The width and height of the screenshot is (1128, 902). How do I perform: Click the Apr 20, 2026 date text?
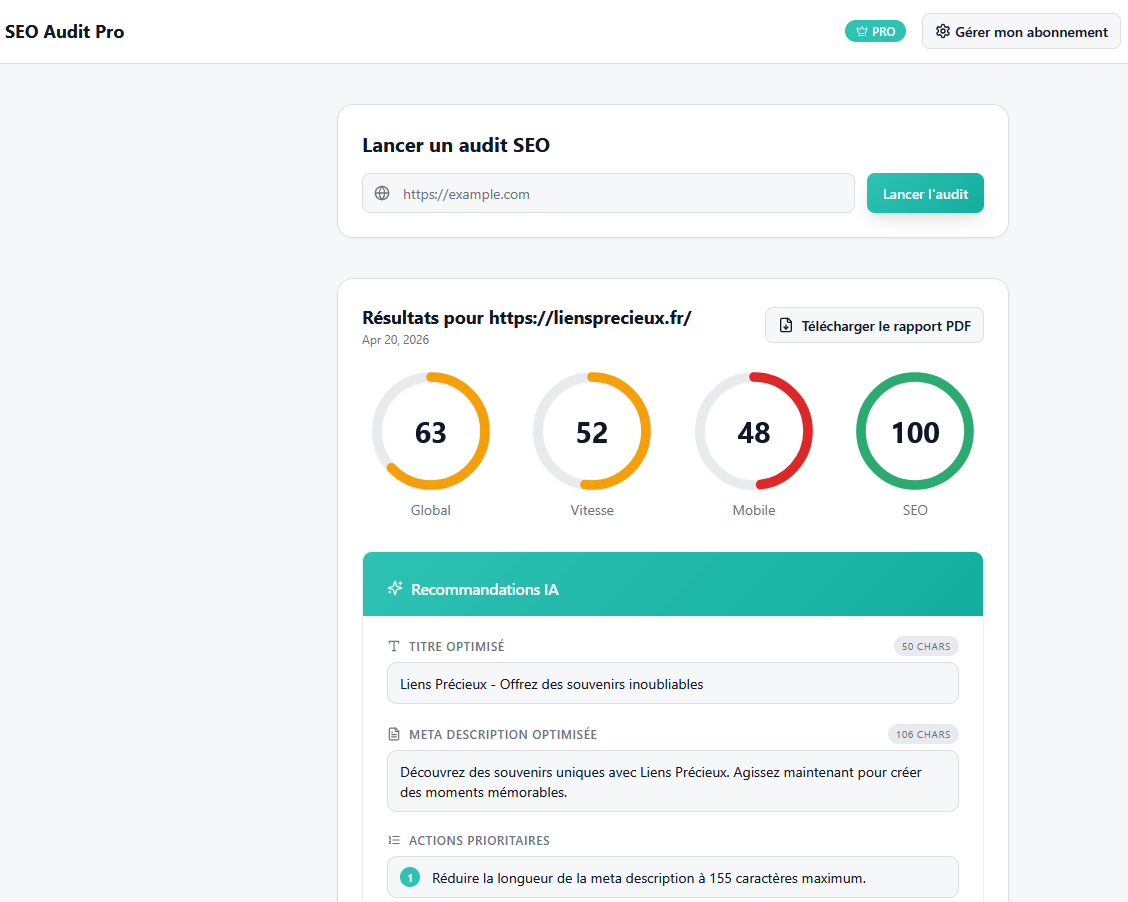coord(395,340)
